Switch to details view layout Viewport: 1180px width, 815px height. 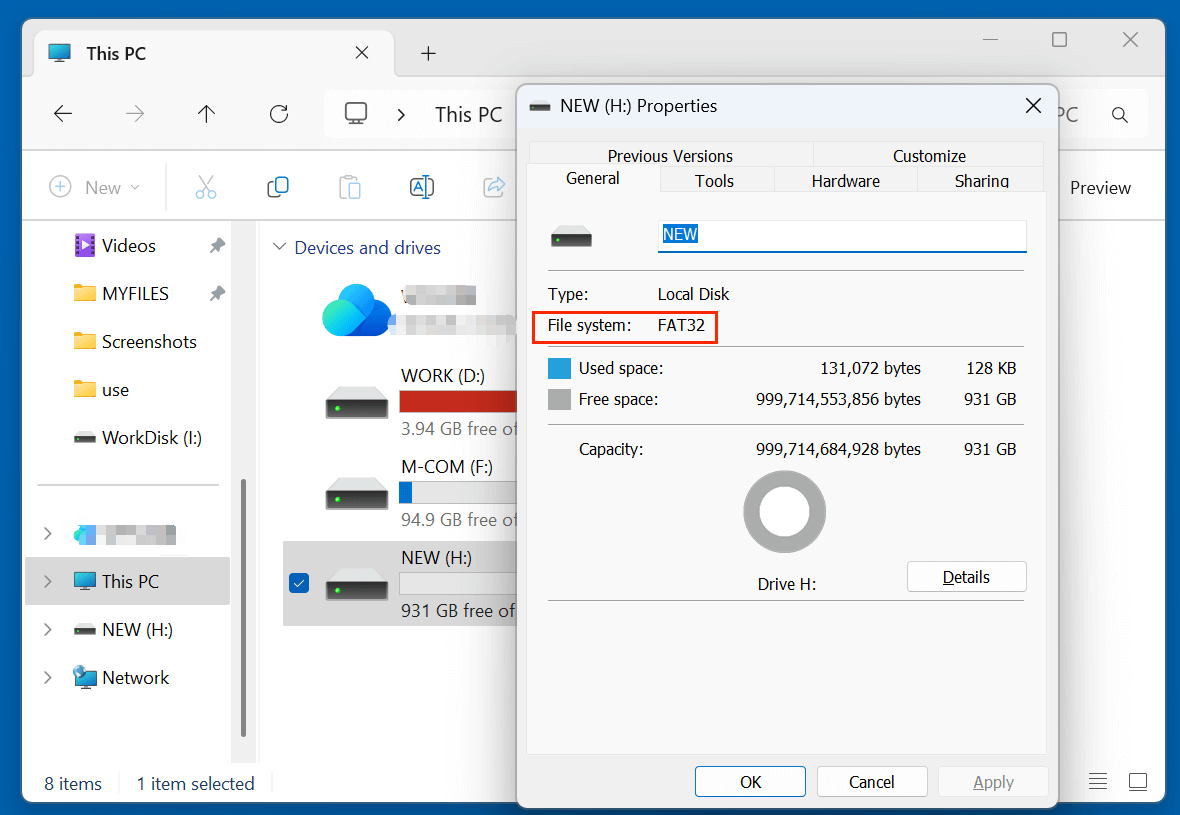1097,781
